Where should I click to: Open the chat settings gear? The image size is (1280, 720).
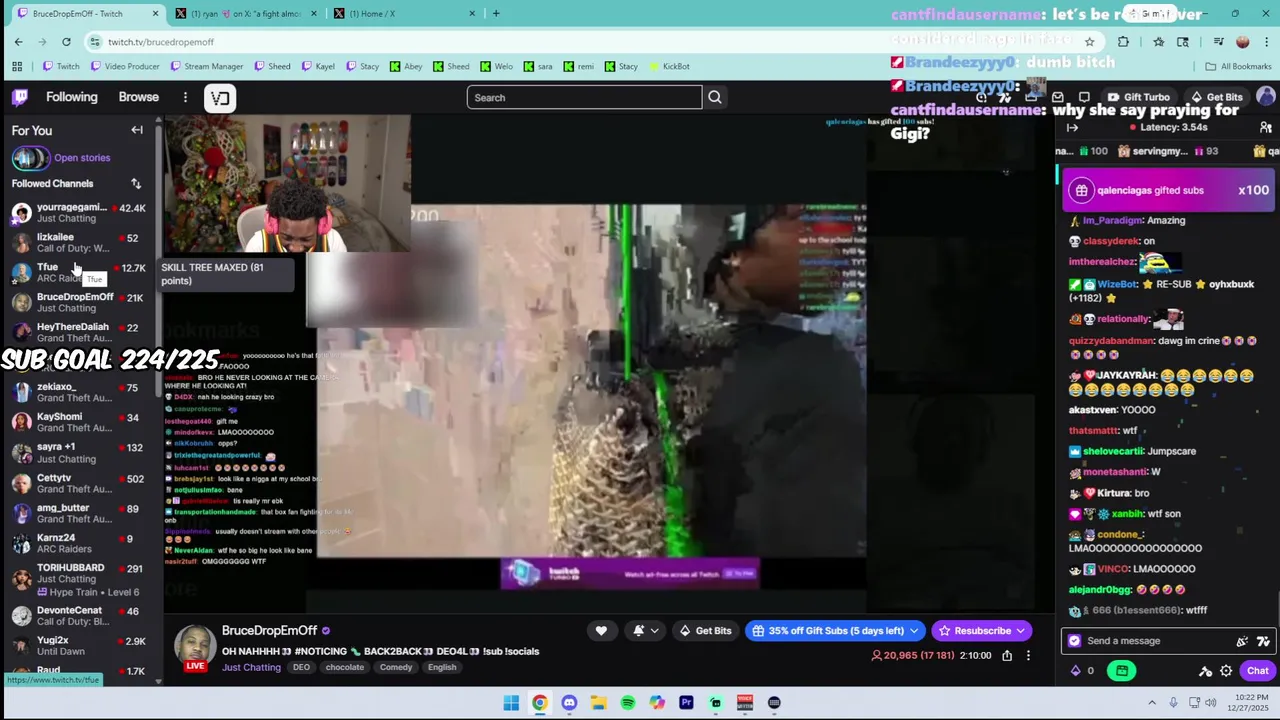pyautogui.click(x=1226, y=671)
